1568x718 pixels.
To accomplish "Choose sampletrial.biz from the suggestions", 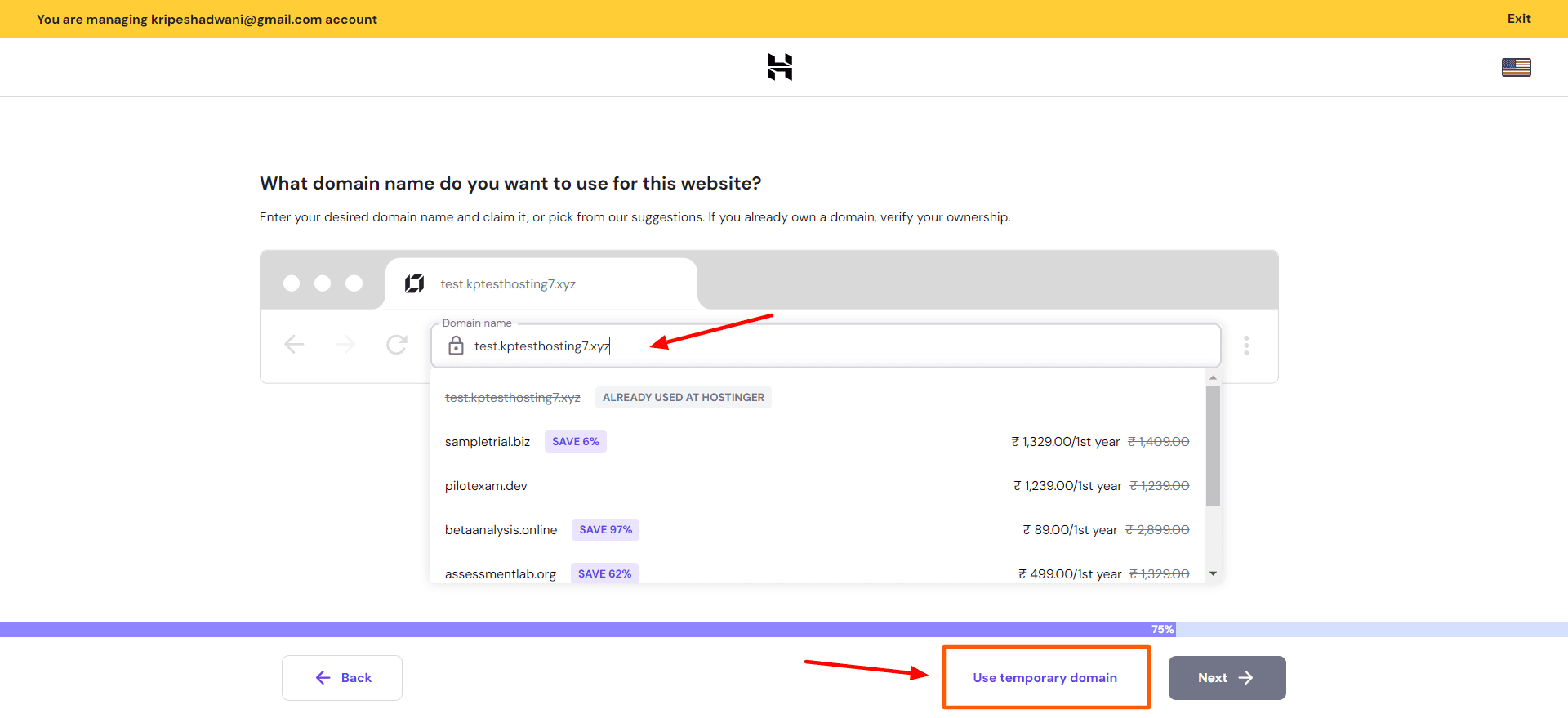I will coord(488,442).
